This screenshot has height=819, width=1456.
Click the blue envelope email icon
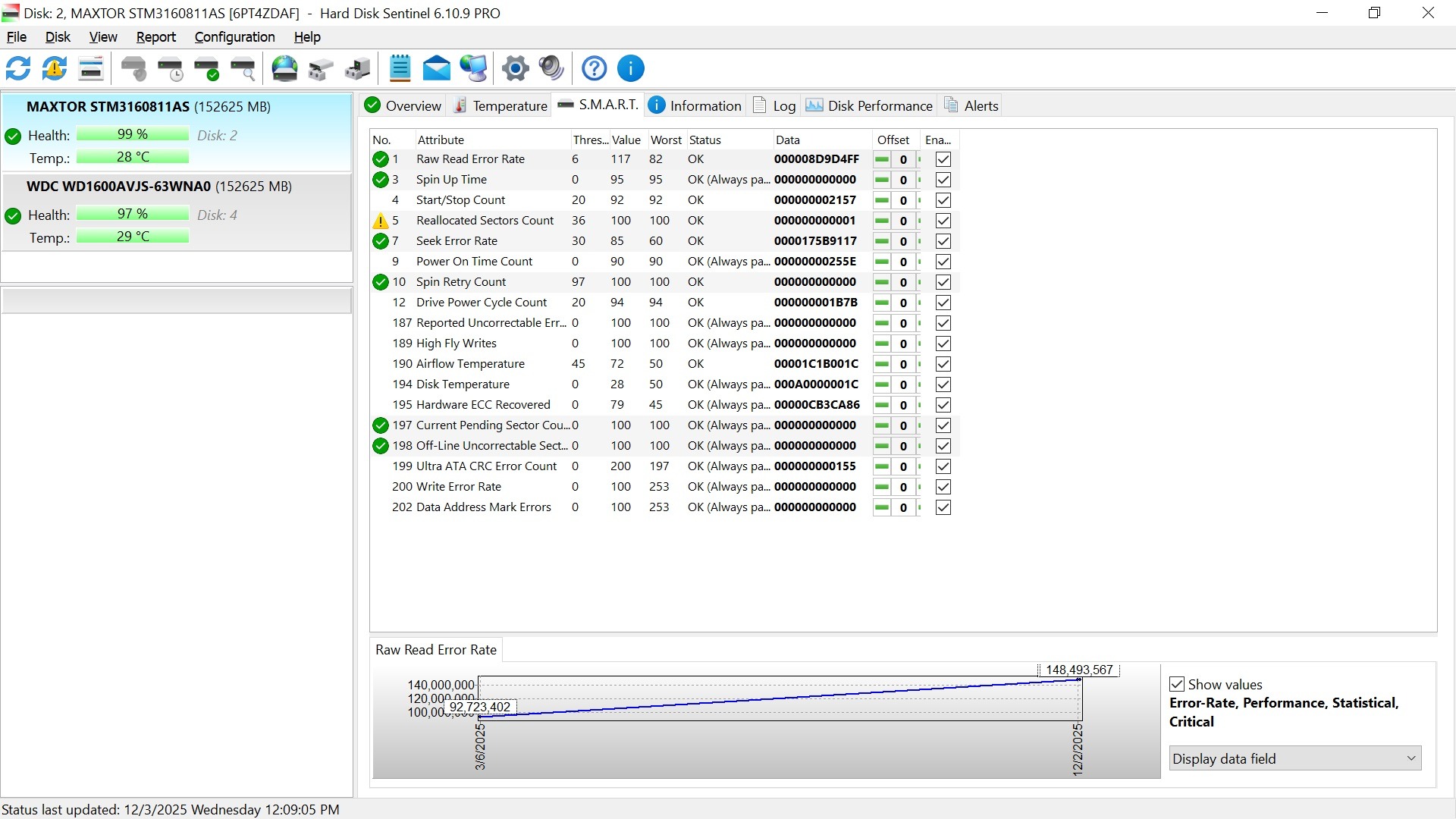pyautogui.click(x=436, y=68)
